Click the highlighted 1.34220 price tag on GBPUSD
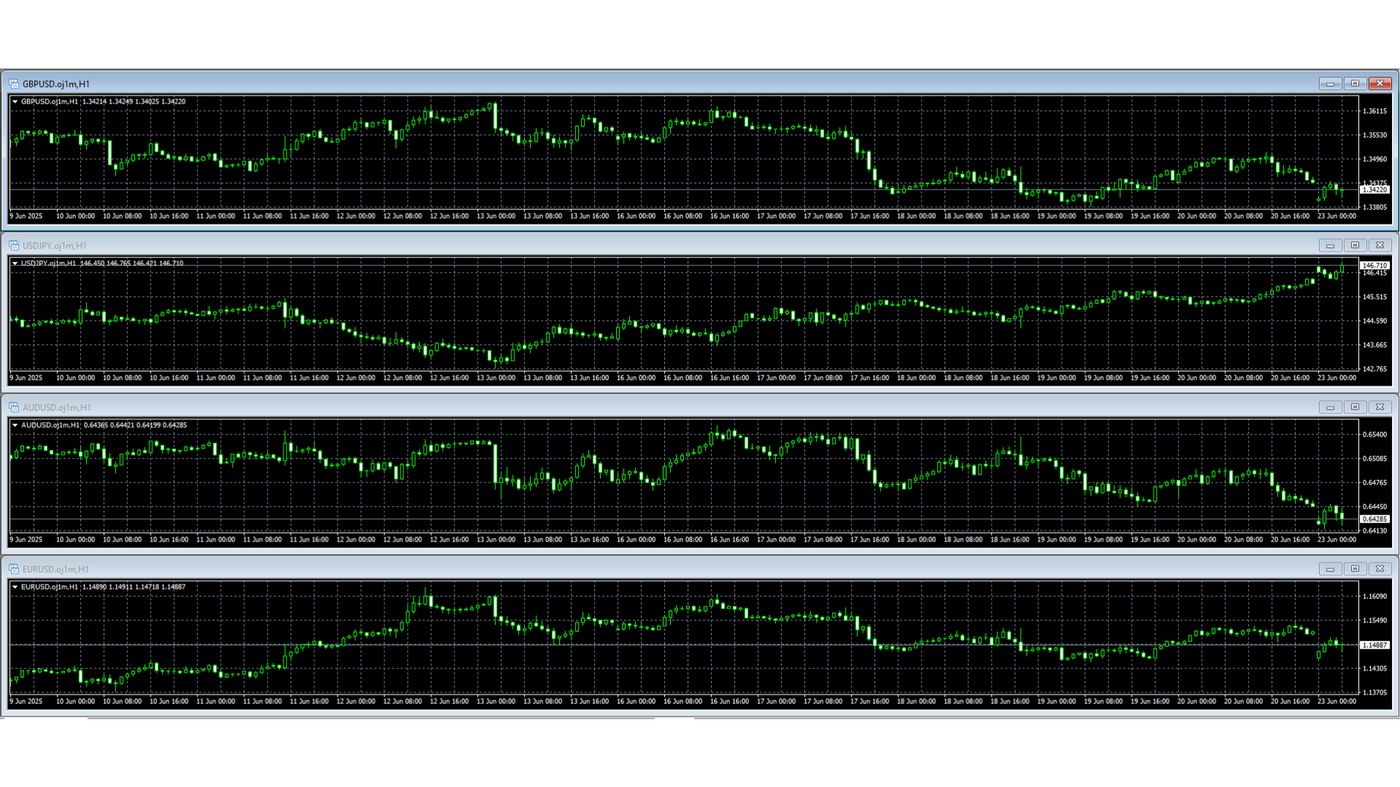Viewport: 1400px width, 787px height. tap(1374, 189)
